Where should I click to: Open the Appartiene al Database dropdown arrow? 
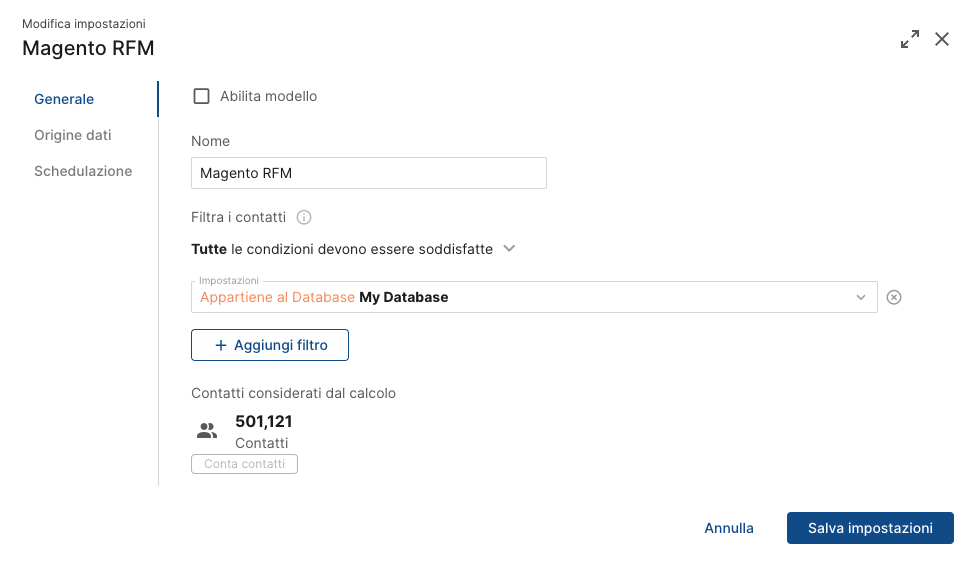tap(860, 297)
